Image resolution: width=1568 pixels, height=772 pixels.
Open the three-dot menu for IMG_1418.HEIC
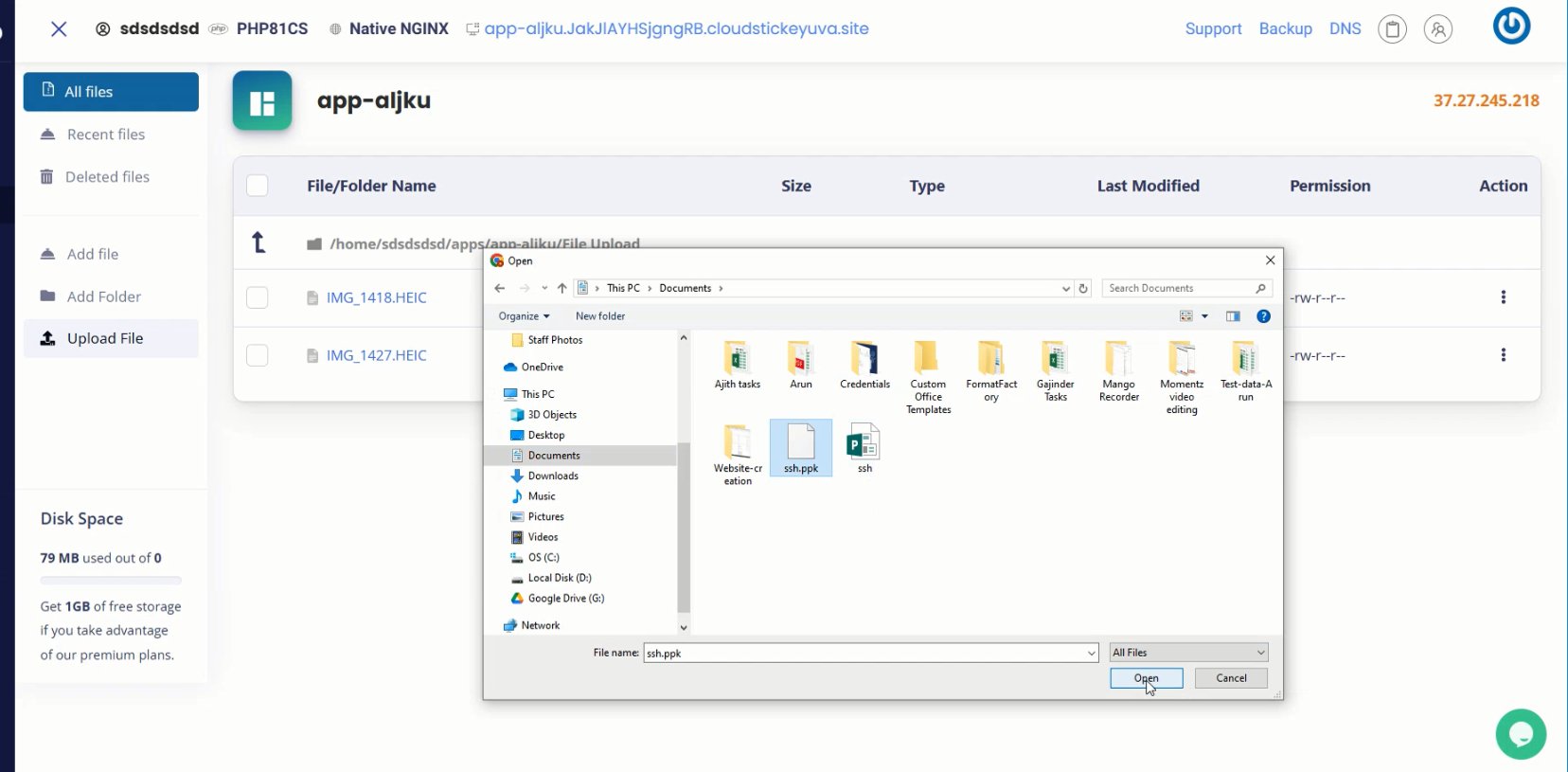[x=1503, y=297]
